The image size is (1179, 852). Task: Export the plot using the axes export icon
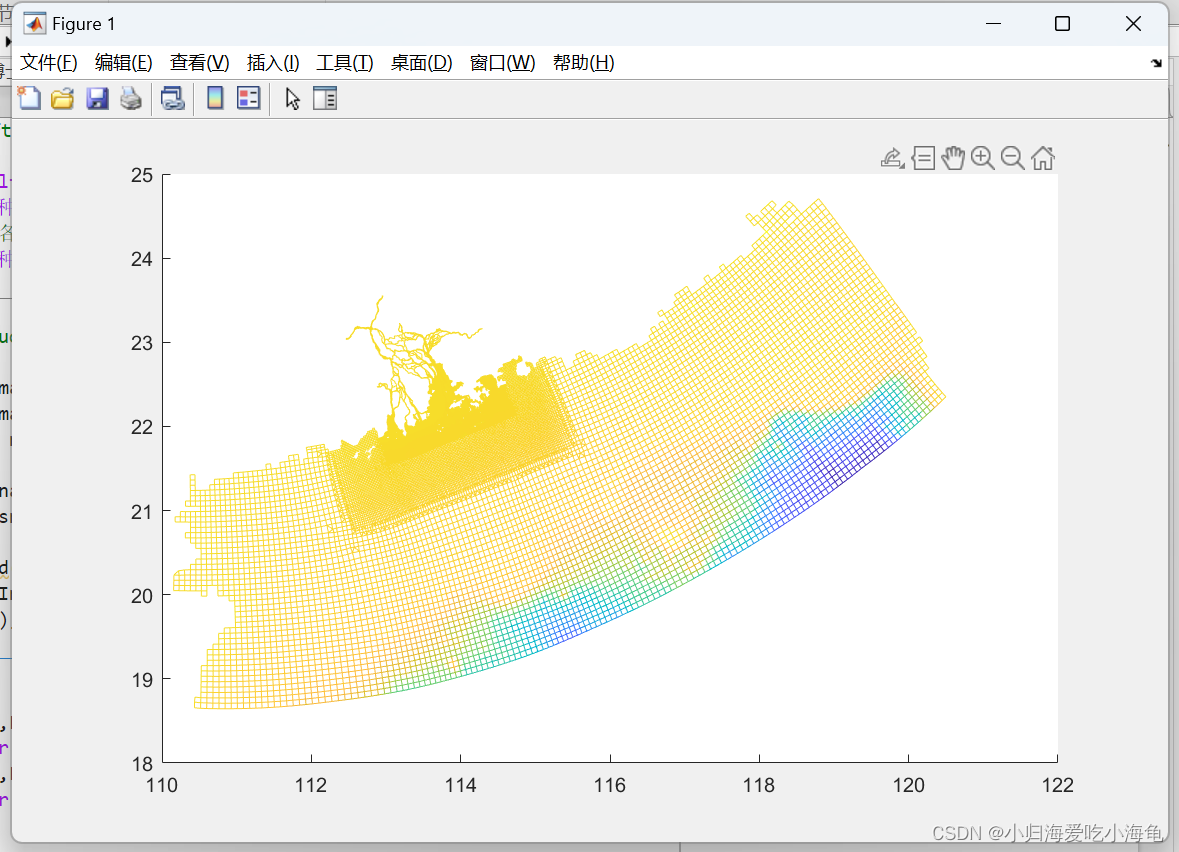[893, 157]
